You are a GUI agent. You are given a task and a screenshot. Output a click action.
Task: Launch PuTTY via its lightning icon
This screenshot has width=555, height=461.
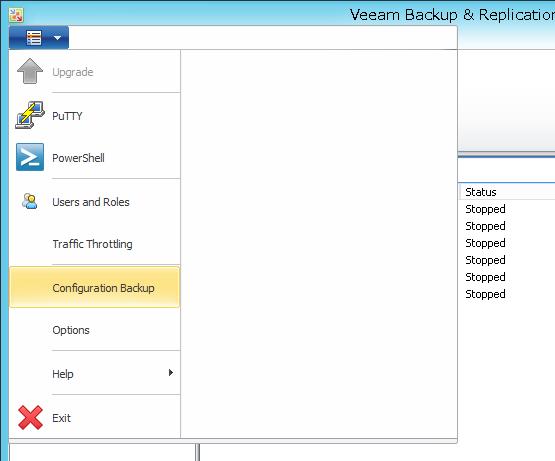(30, 115)
